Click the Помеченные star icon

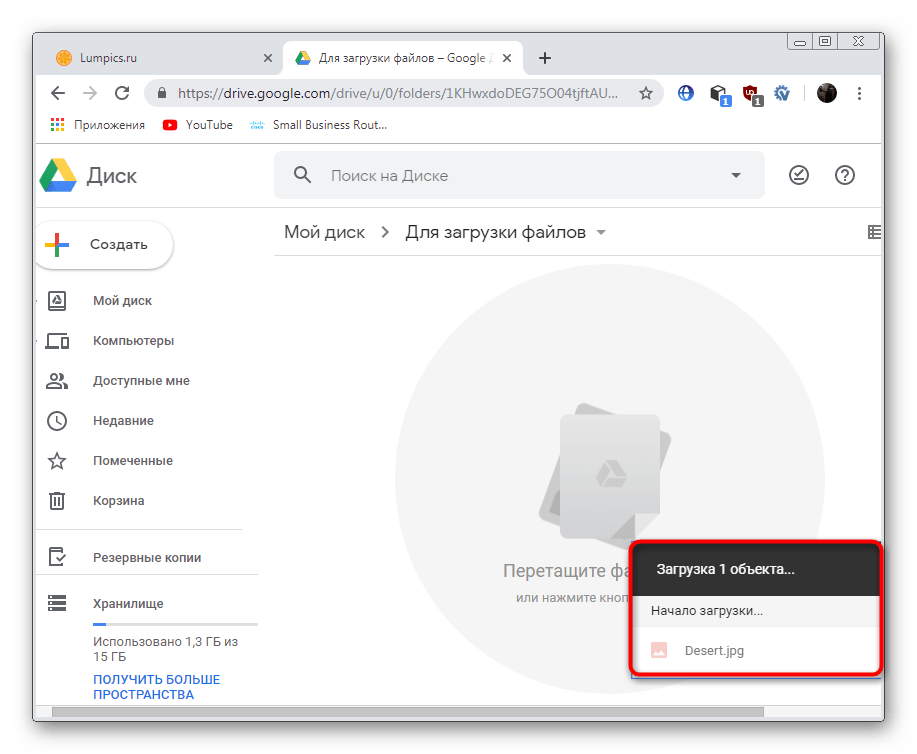pyautogui.click(x=57, y=461)
